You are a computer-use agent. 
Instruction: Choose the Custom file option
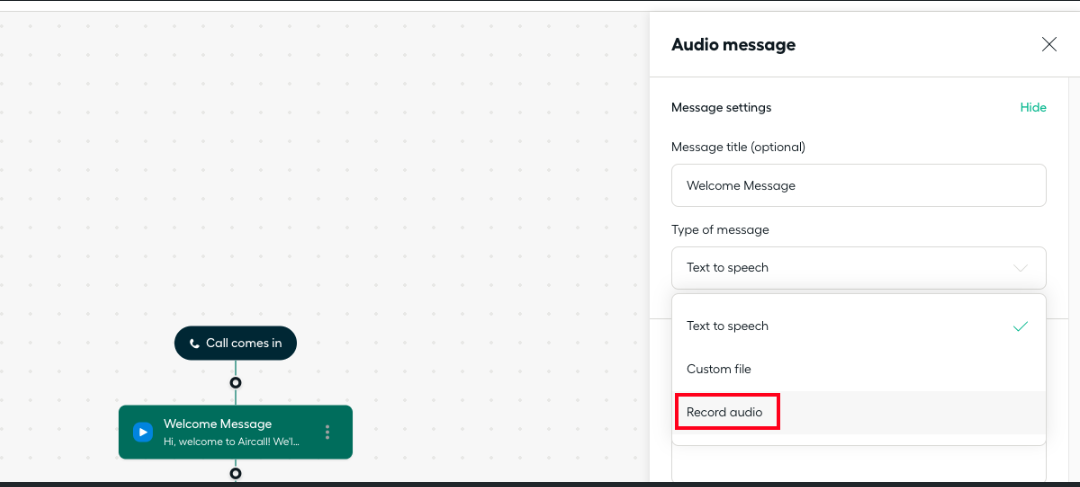pyautogui.click(x=858, y=369)
